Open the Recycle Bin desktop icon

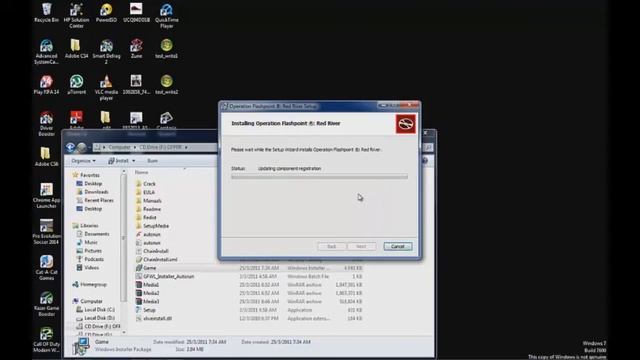47,13
